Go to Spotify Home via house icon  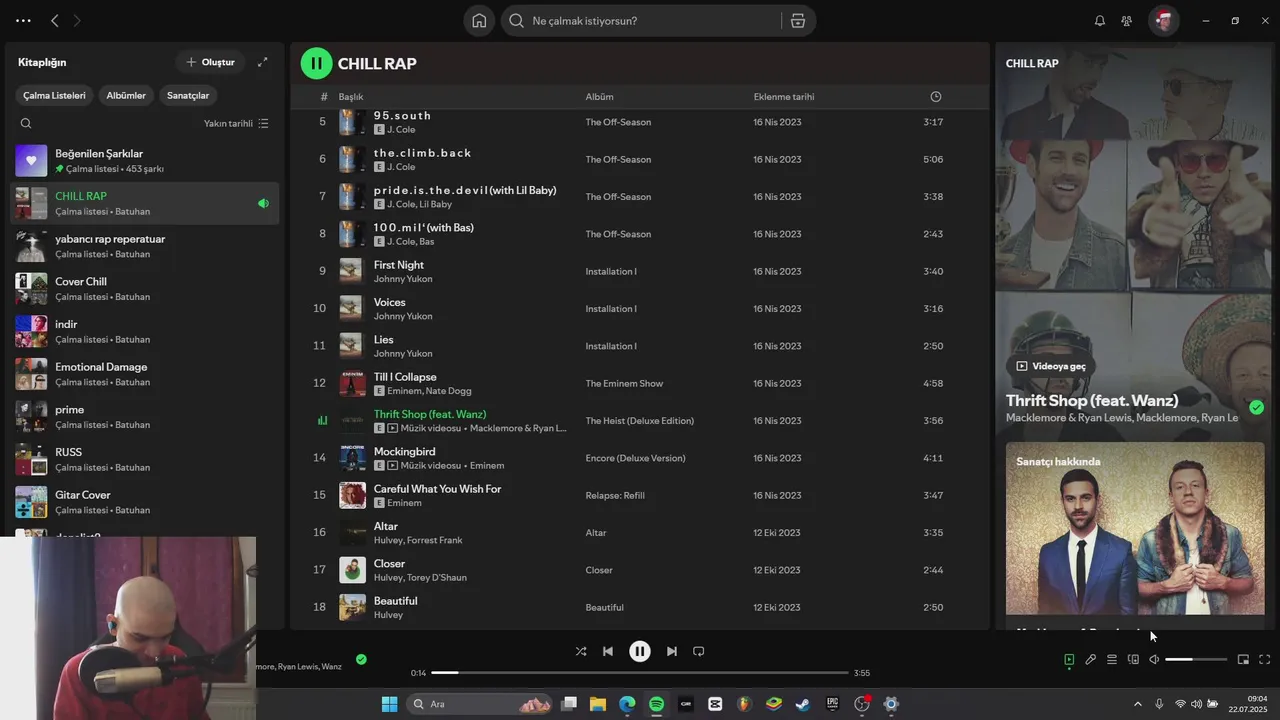click(x=479, y=21)
